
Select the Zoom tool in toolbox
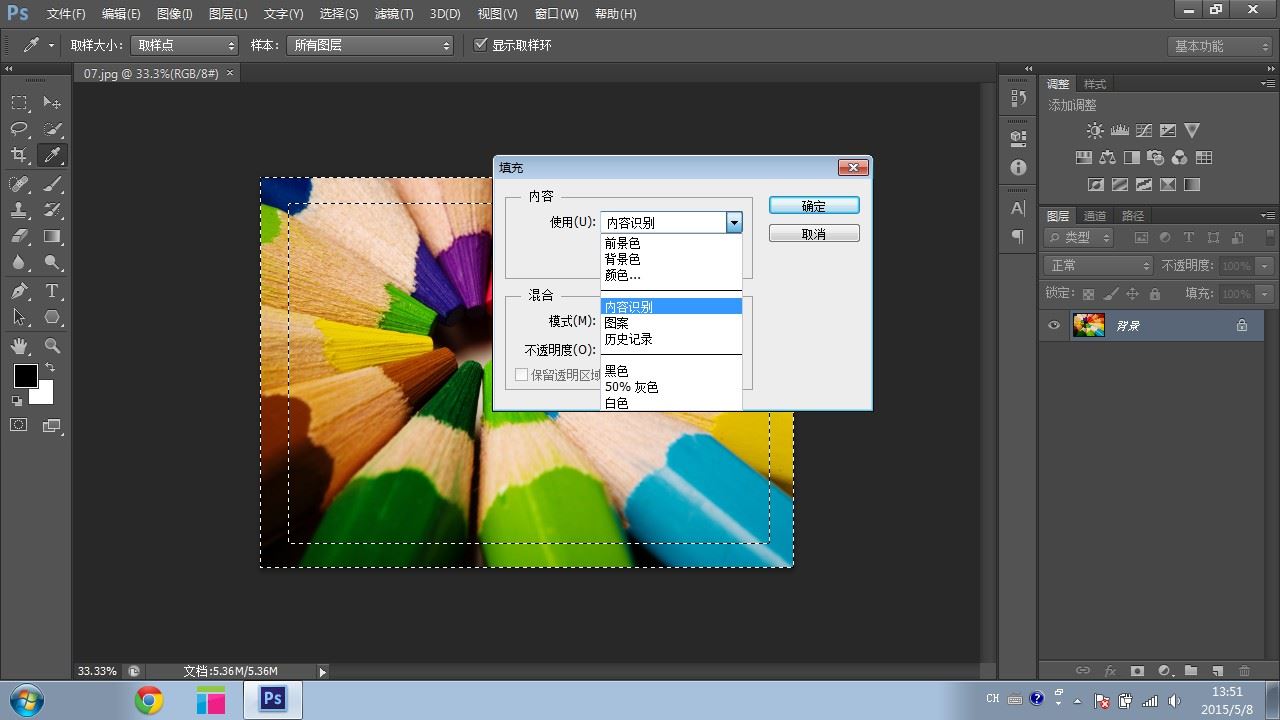point(52,346)
